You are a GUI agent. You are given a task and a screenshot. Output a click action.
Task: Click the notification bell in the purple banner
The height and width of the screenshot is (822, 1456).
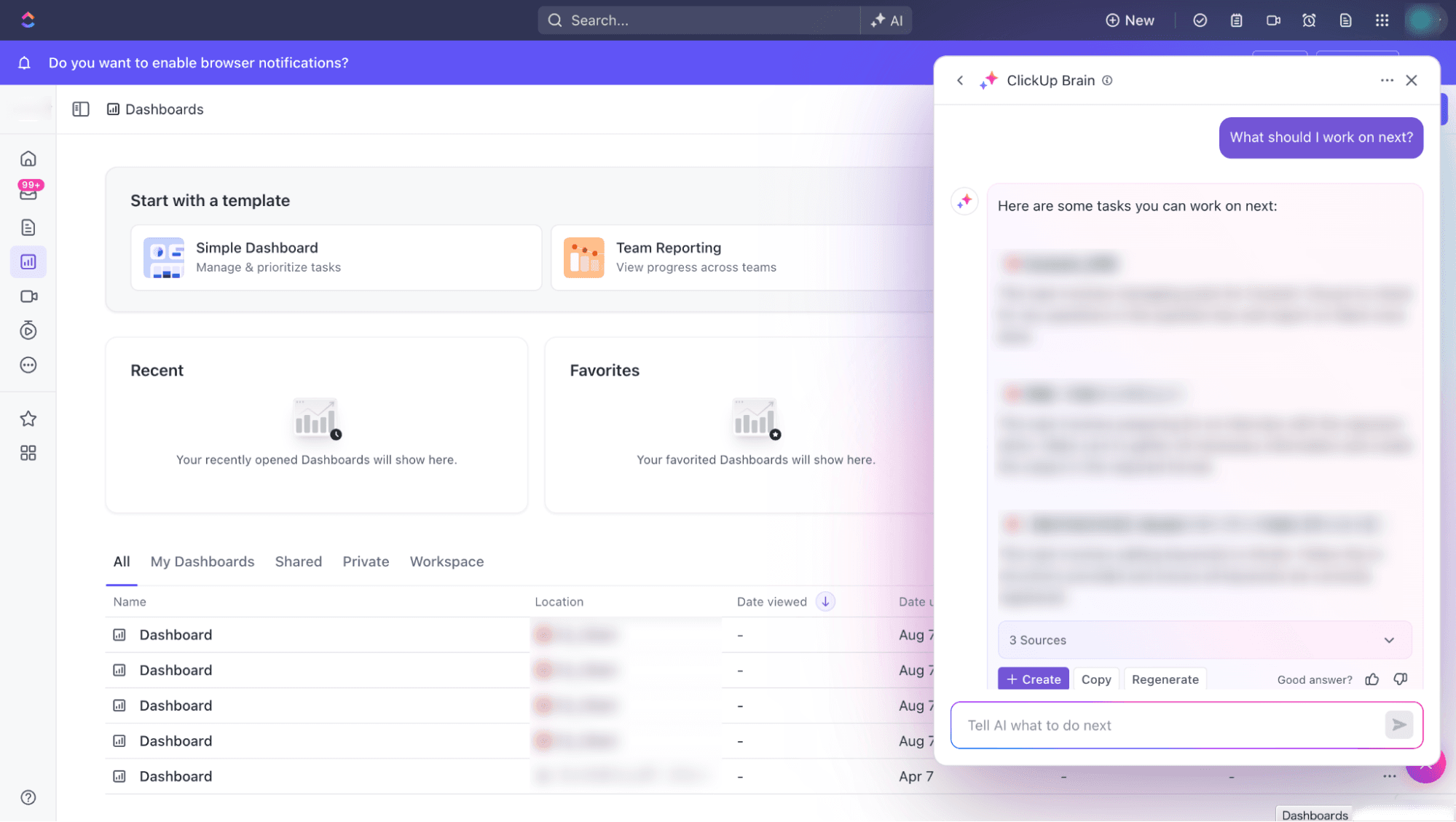(x=24, y=63)
